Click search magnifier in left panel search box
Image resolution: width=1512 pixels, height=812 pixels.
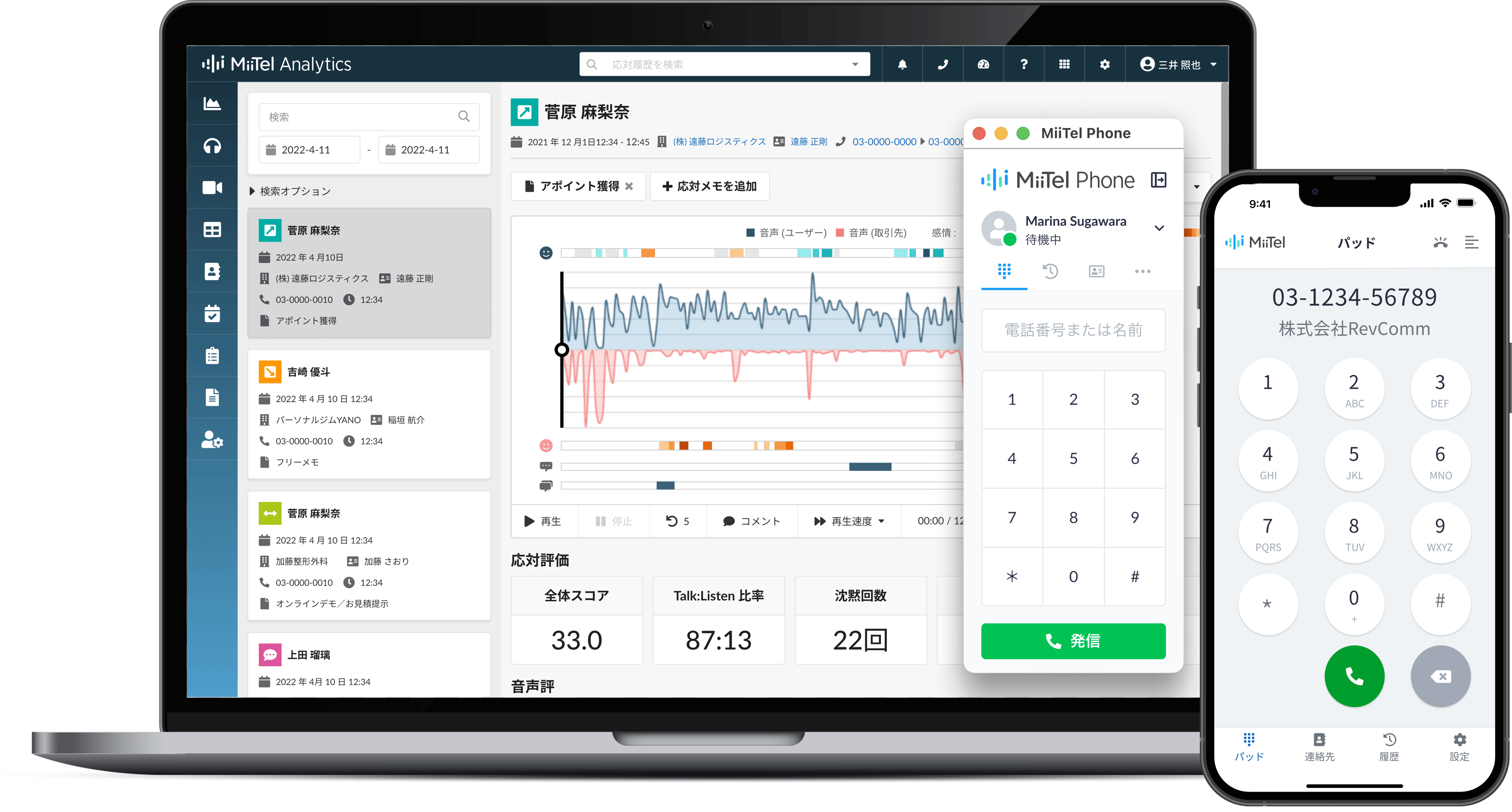click(x=464, y=116)
